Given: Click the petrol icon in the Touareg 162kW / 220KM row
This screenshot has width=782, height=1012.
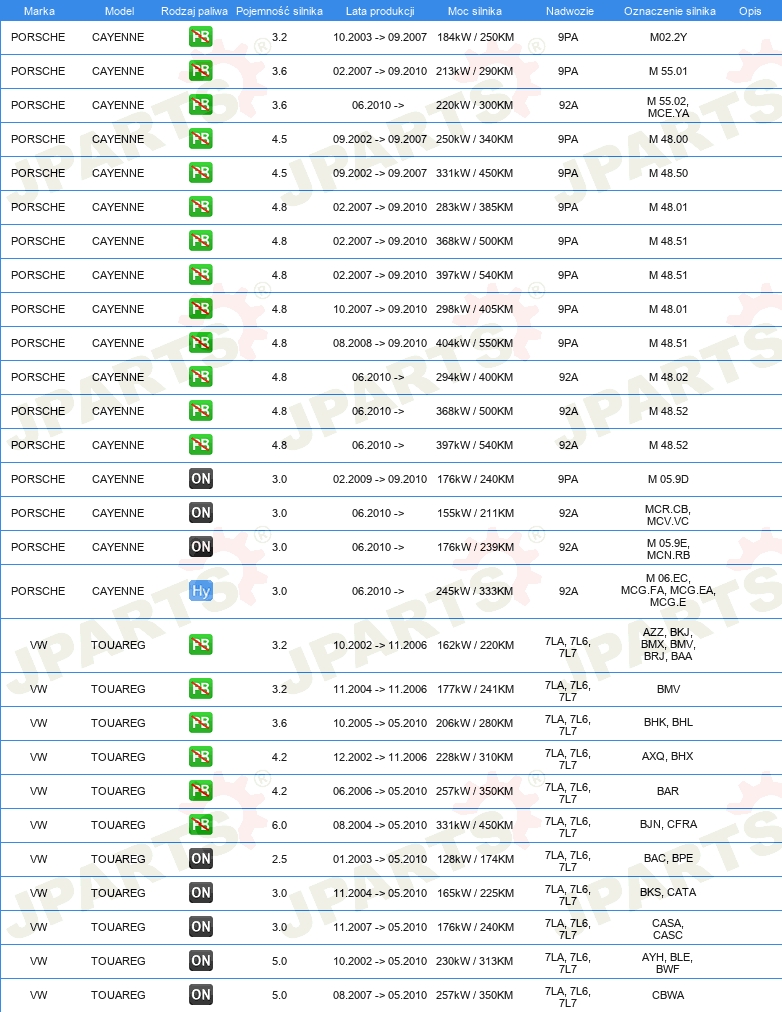Looking at the screenshot, I should pos(201,645).
